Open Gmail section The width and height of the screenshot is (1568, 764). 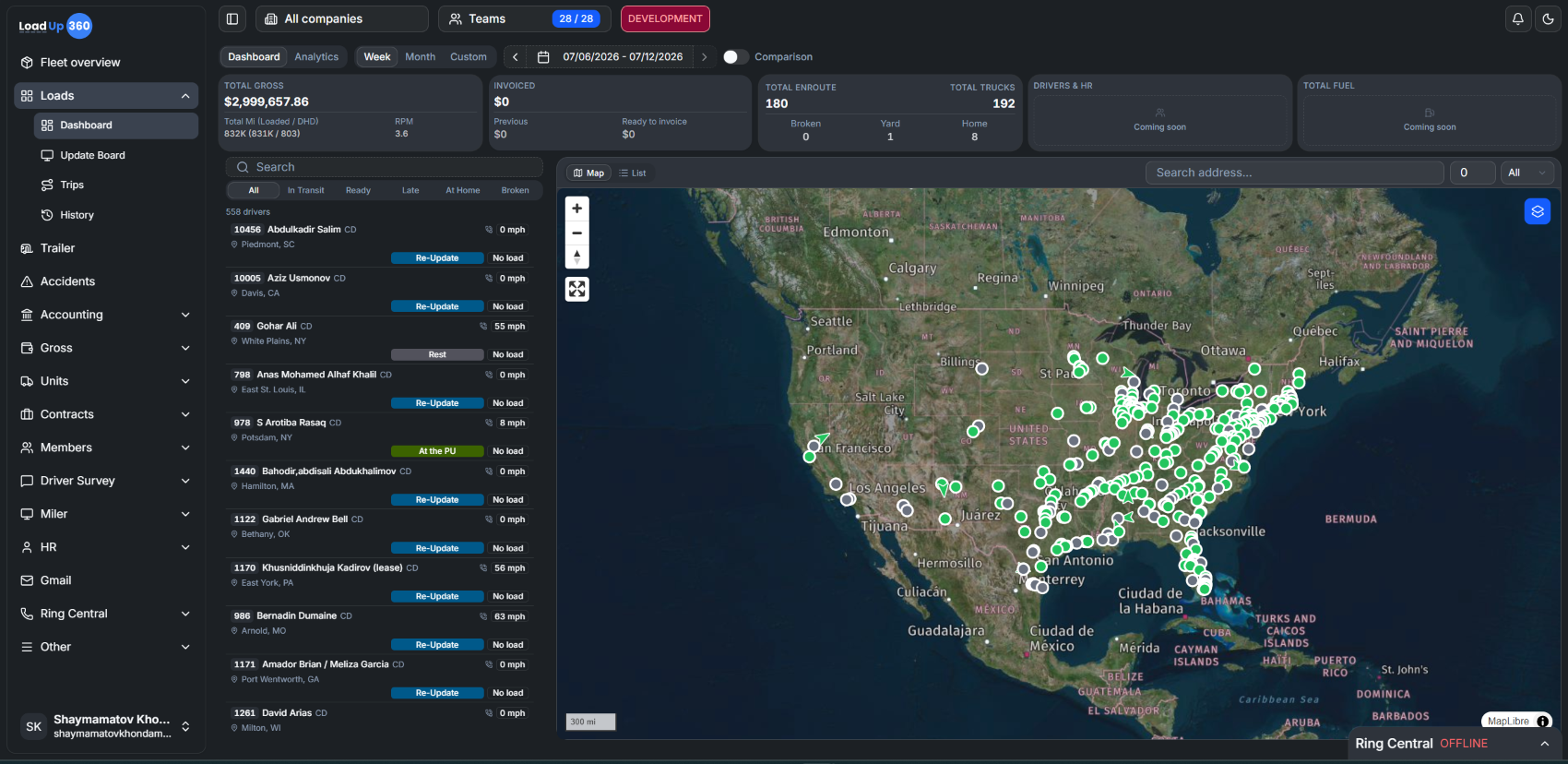pos(106,580)
